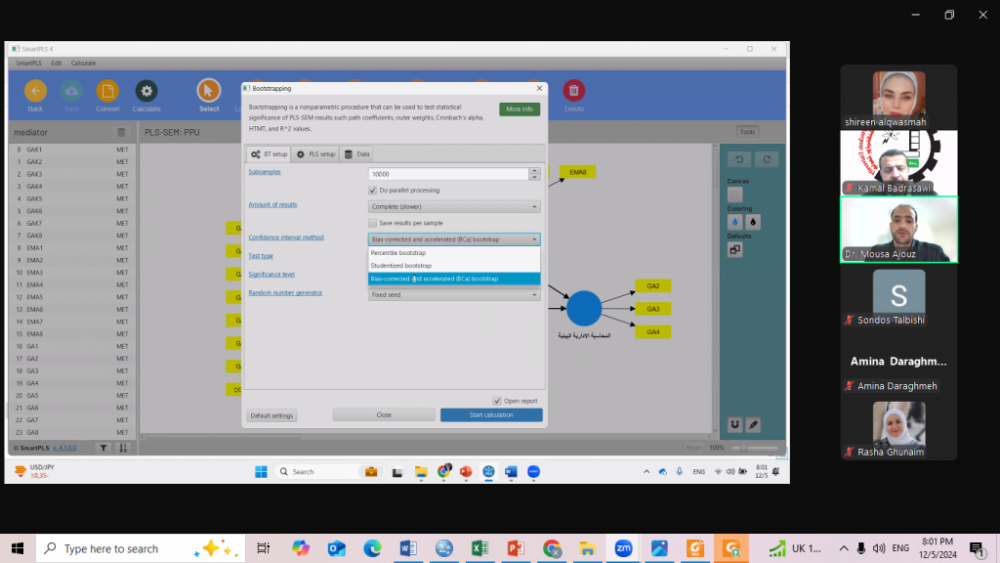This screenshot has height=563, width=1000.
Task: Click the Tools button above the right panel
Action: pos(747,132)
